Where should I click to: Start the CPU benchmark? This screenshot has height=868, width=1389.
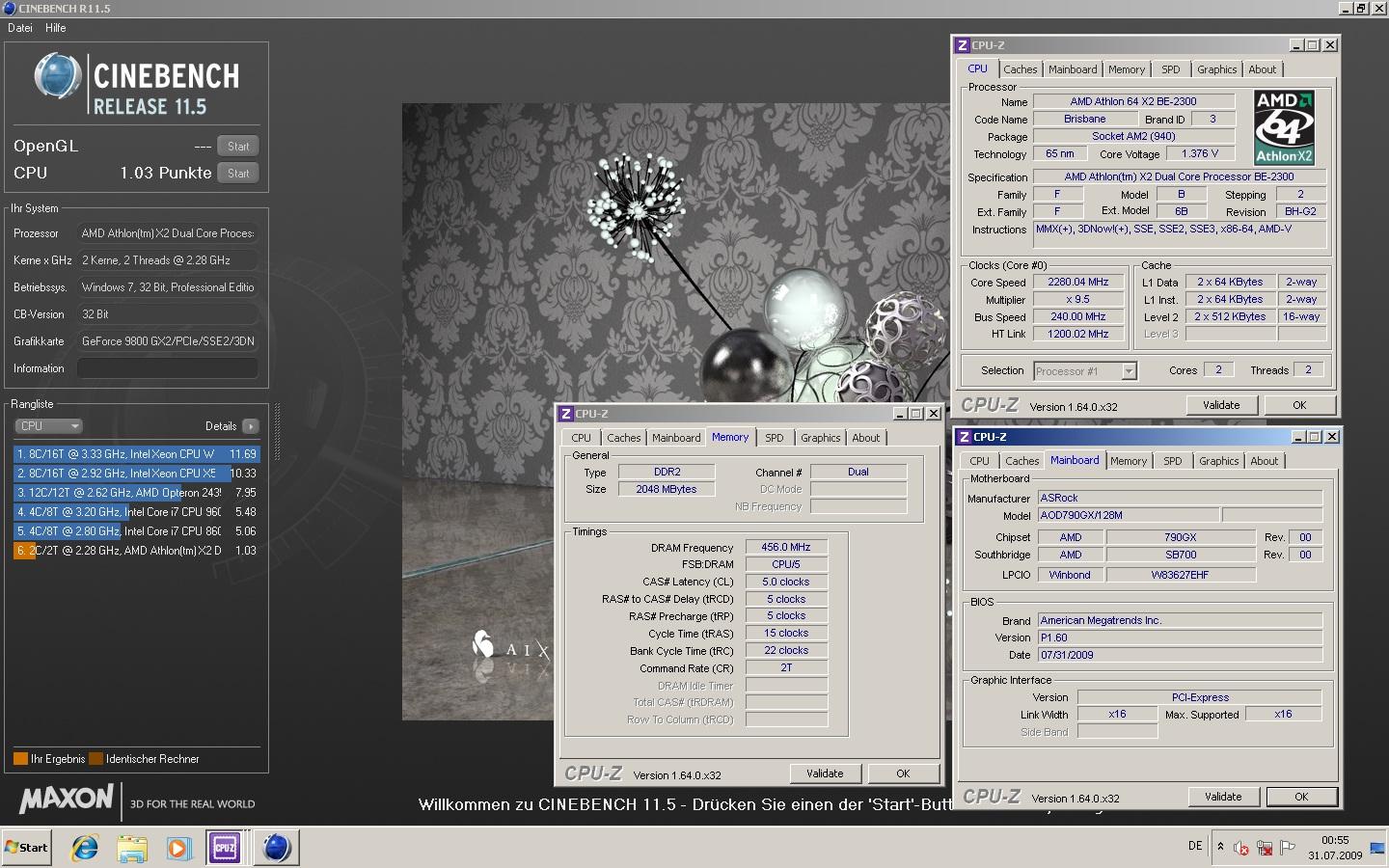(x=238, y=174)
